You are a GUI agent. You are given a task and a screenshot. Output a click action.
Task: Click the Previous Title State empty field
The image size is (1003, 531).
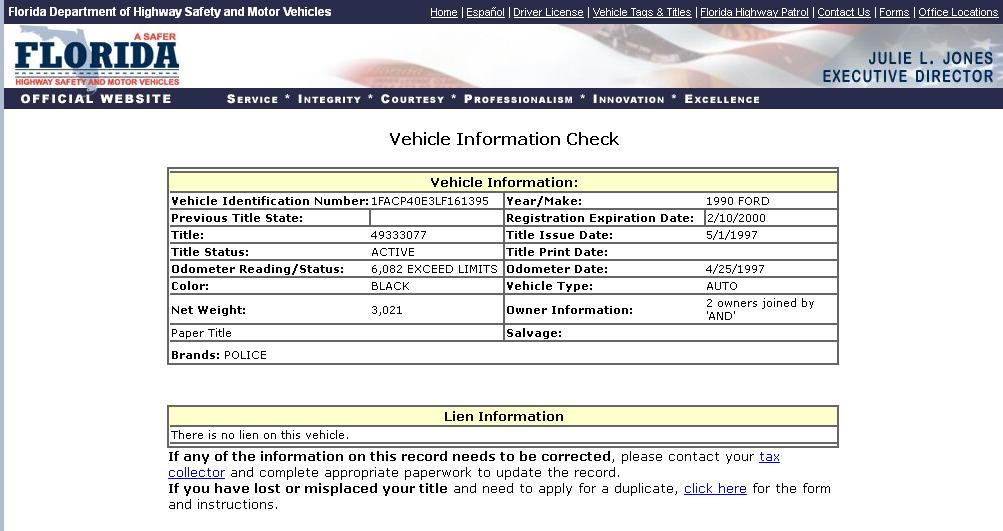tap(436, 218)
